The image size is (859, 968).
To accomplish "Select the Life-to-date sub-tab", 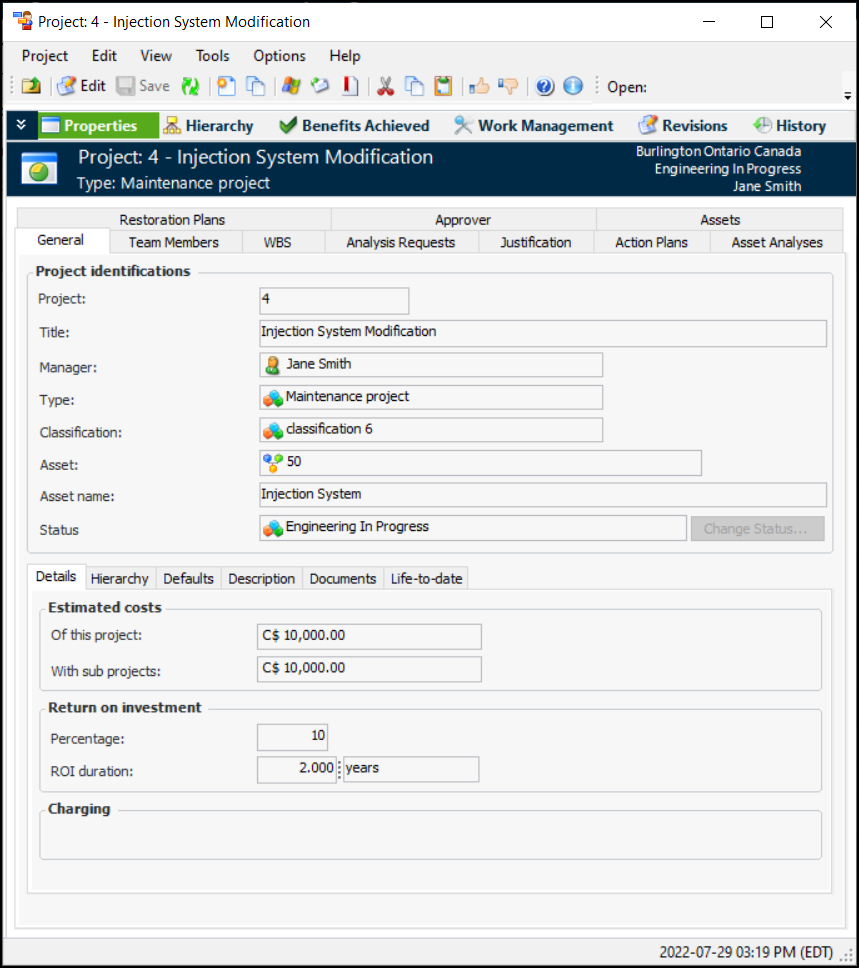I will [x=426, y=578].
